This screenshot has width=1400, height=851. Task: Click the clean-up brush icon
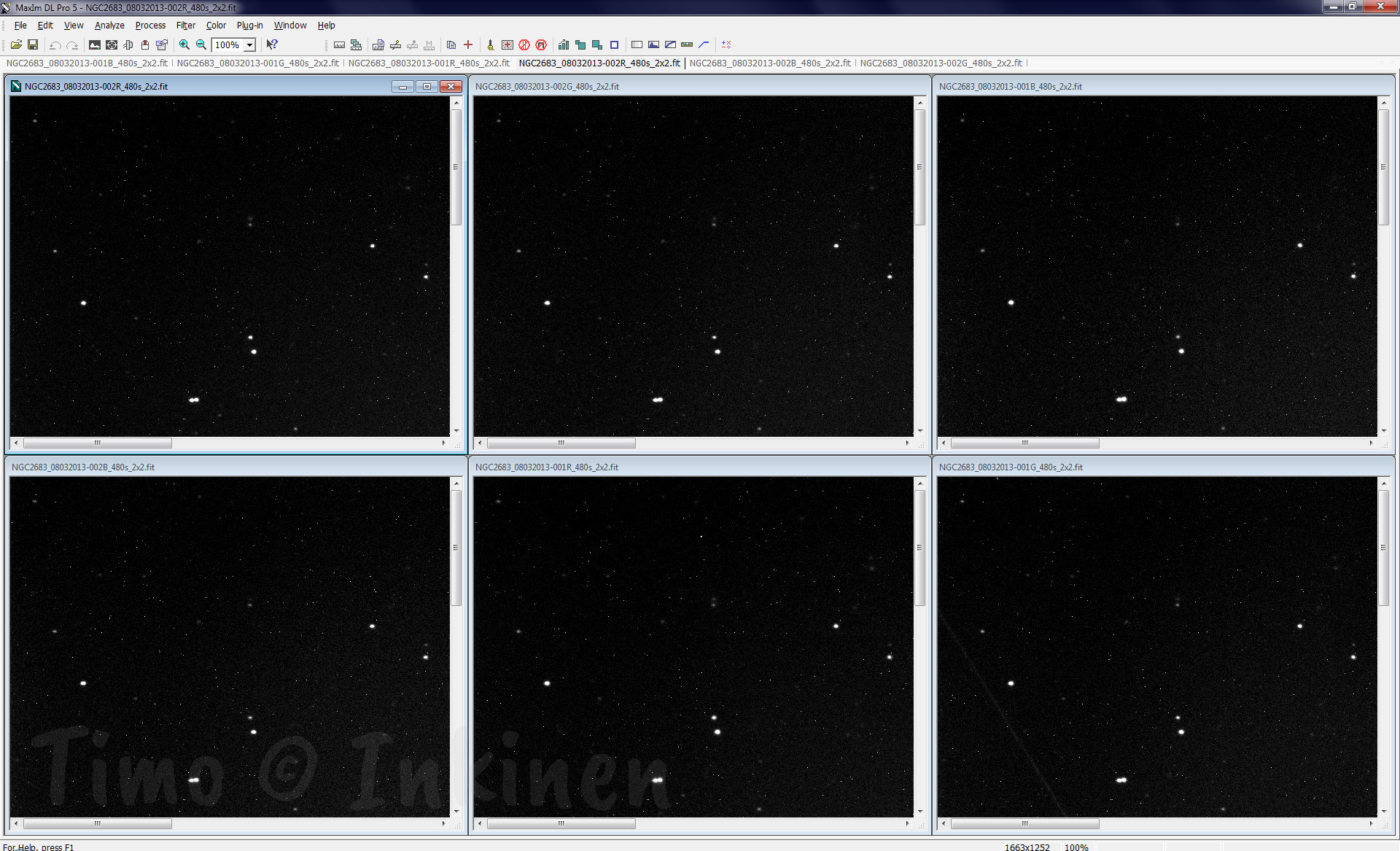[x=490, y=44]
